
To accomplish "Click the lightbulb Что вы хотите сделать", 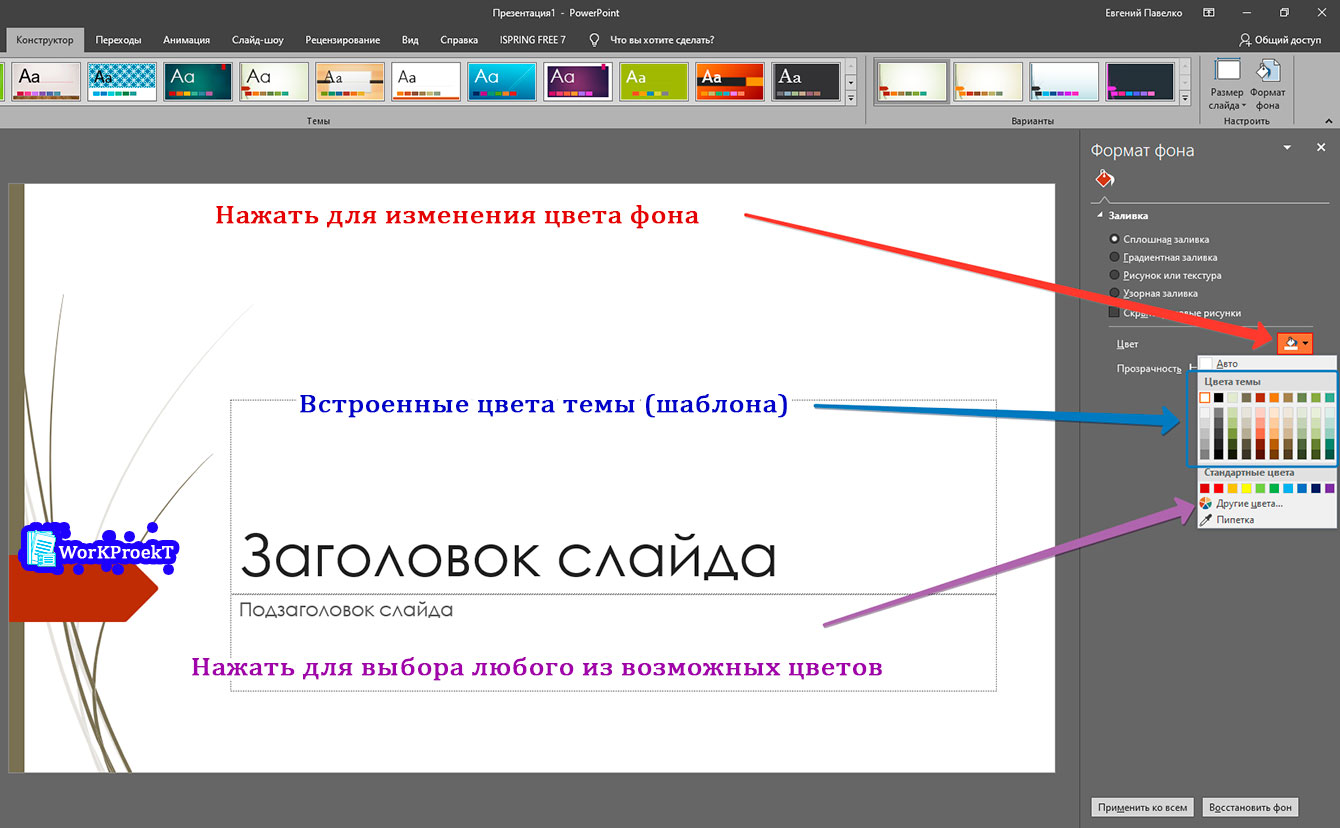I will [594, 40].
